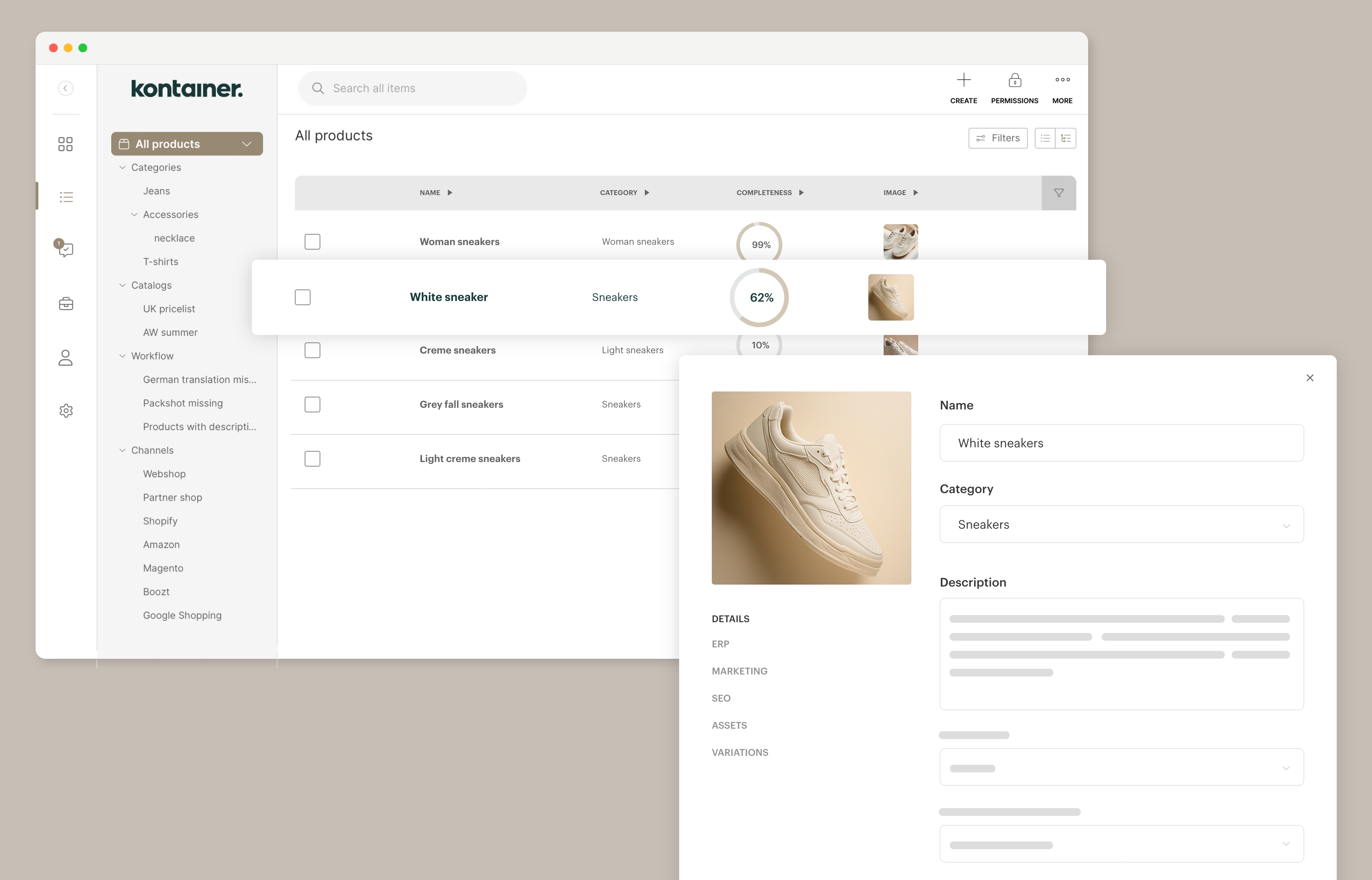Check the White sneaker row checkbox
Screen dimensions: 1372x880
tap(302, 297)
